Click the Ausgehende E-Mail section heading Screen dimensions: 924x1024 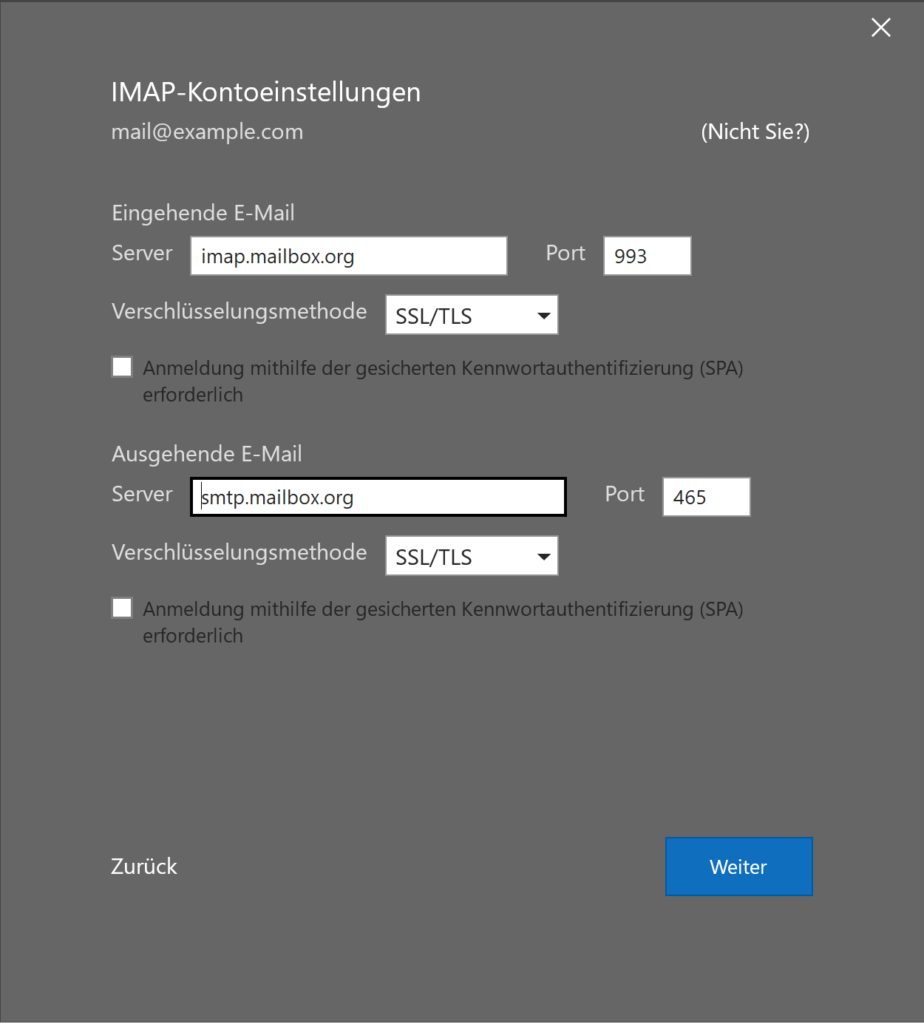pos(207,454)
